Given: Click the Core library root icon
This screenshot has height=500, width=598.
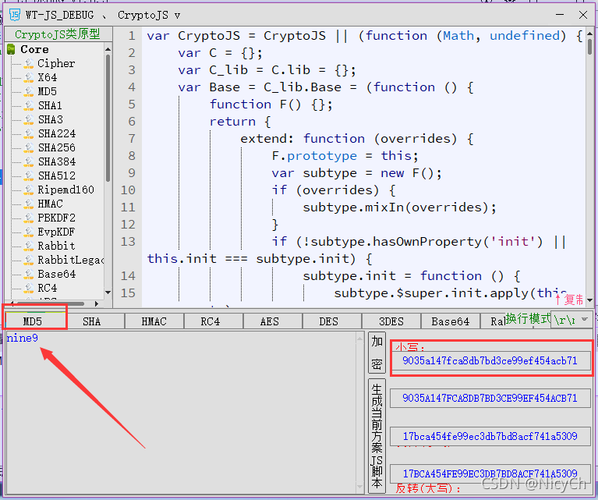Looking at the screenshot, I should tap(11, 49).
